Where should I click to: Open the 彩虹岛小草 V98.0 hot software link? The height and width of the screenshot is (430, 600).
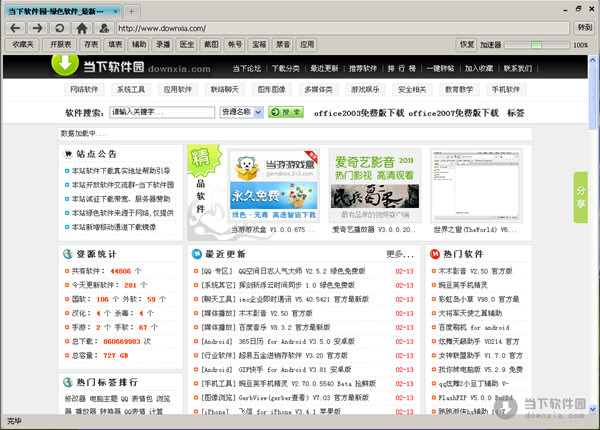tap(479, 299)
